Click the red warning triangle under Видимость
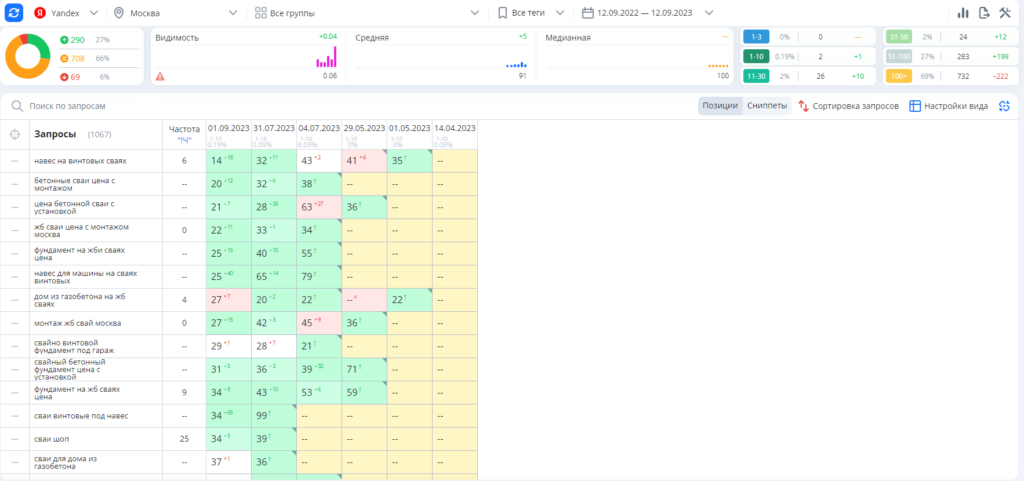The height and width of the screenshot is (481, 1024). click(x=160, y=76)
